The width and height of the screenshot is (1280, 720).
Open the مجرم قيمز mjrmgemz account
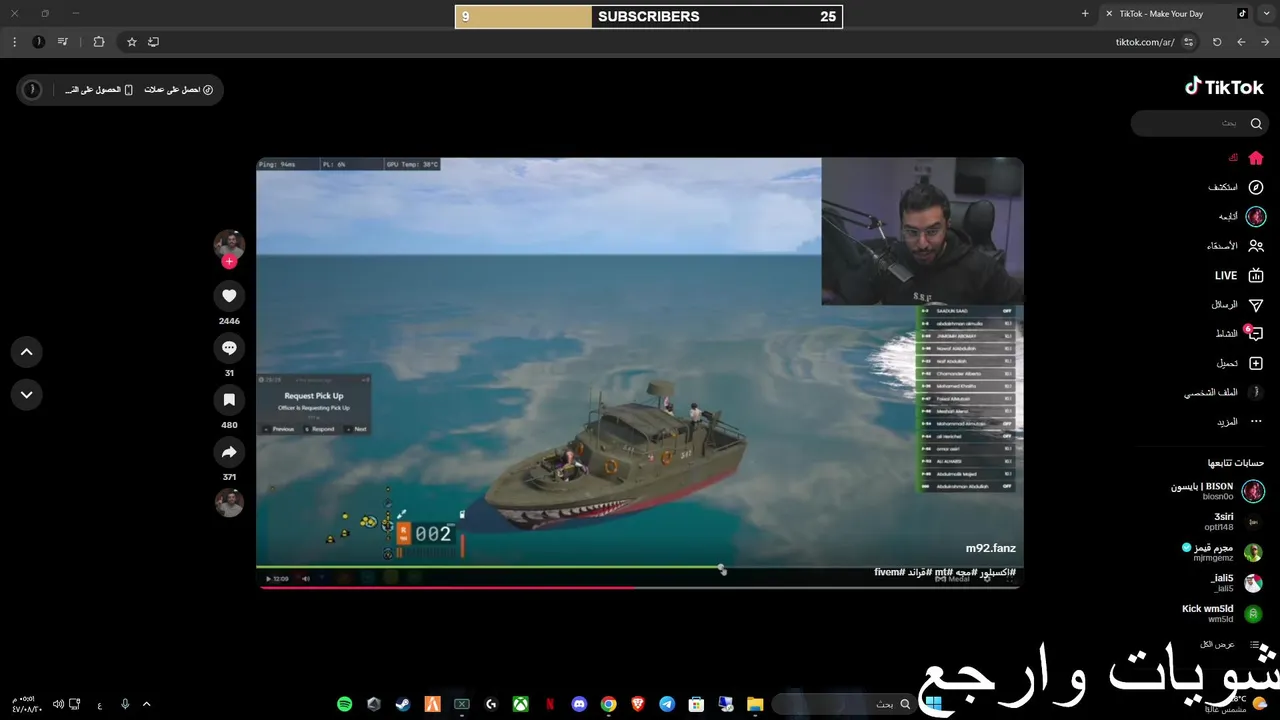[x=1222, y=553]
